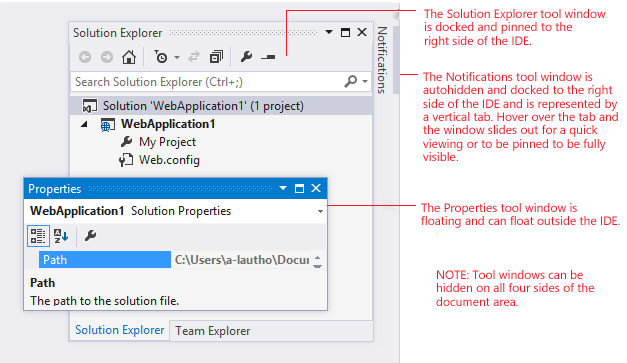This screenshot has height=363, width=627.
Task: Open the WebApplication1 Solution Properties object dropdown
Action: (x=320, y=211)
